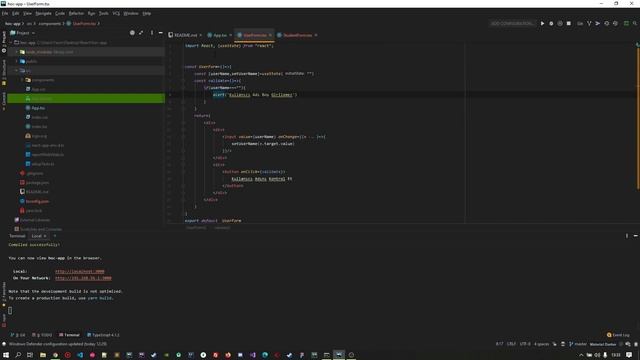Click the Run play button
This screenshot has width=640, height=360.
542,24
